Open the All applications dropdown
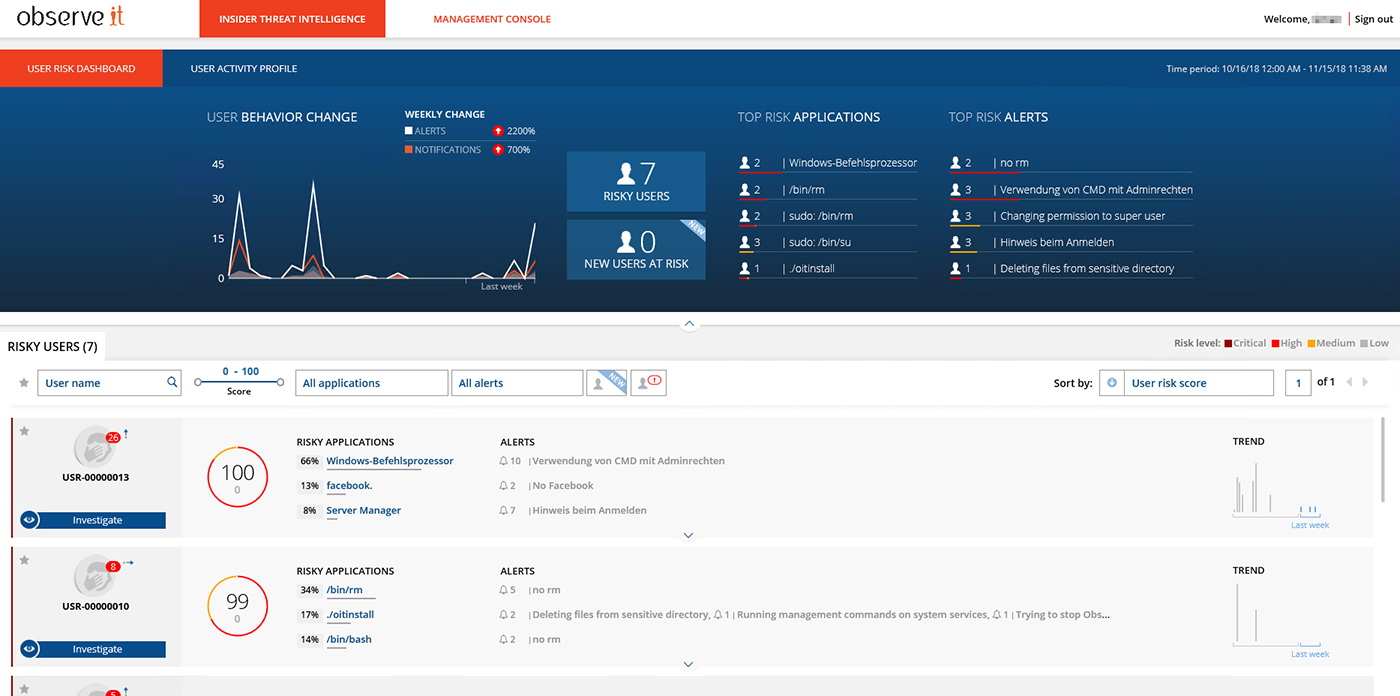Image resolution: width=1400 pixels, height=696 pixels. pos(372,383)
